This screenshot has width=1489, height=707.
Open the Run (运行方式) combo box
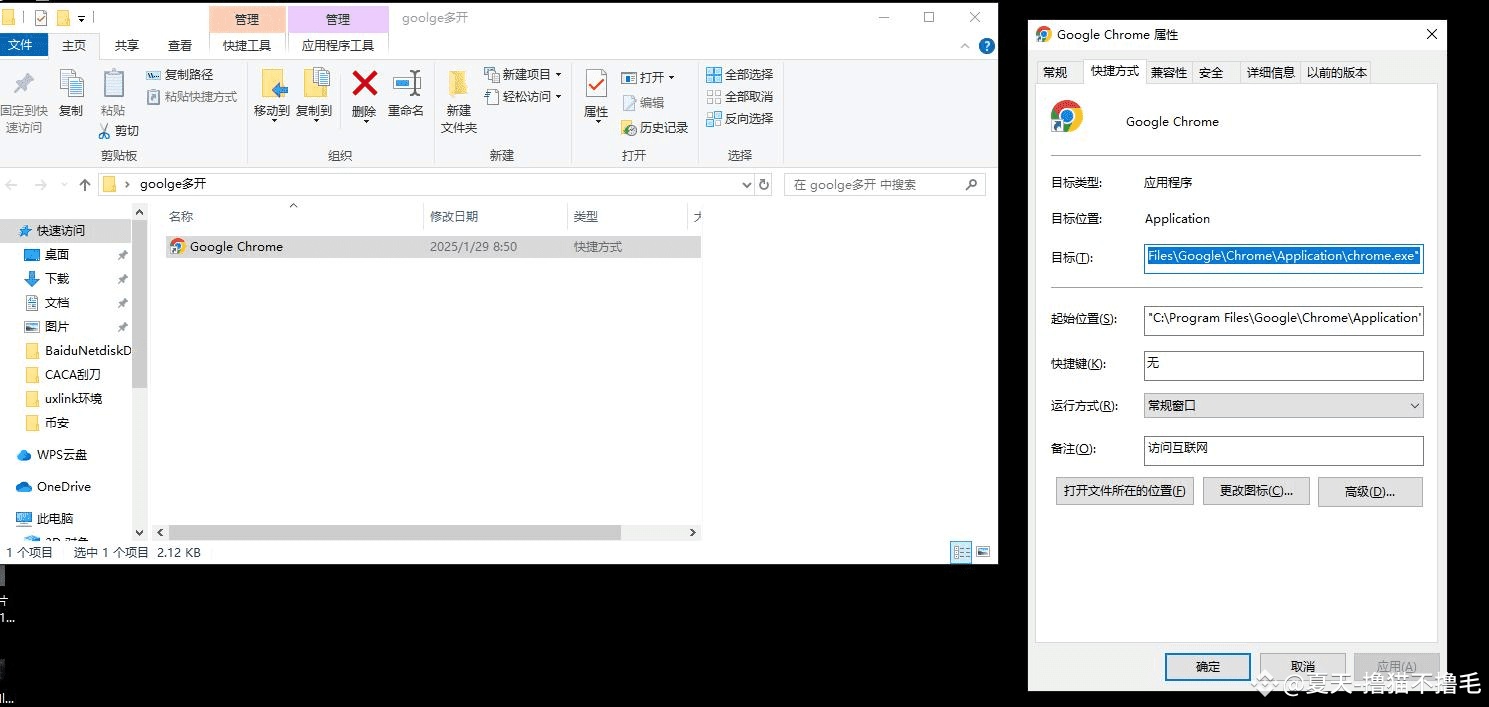tap(1283, 406)
